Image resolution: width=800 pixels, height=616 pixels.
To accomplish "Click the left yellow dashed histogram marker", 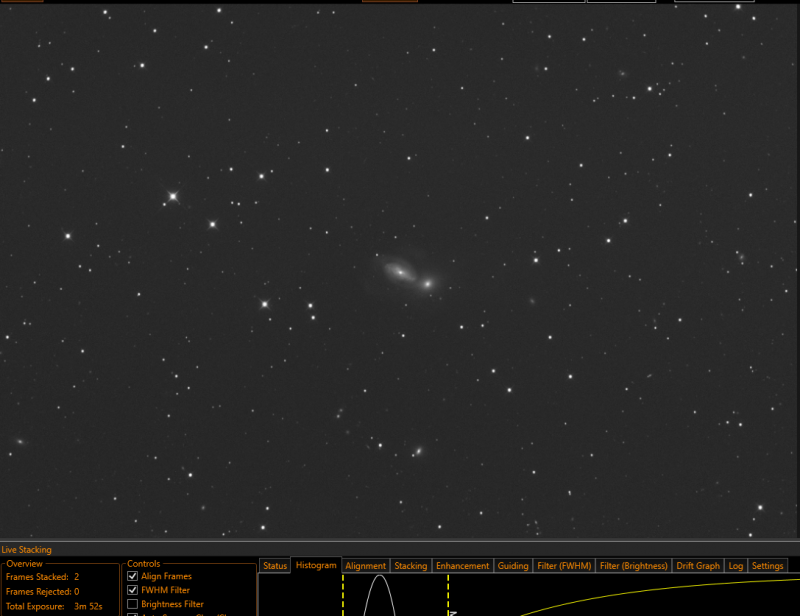I will click(343, 595).
